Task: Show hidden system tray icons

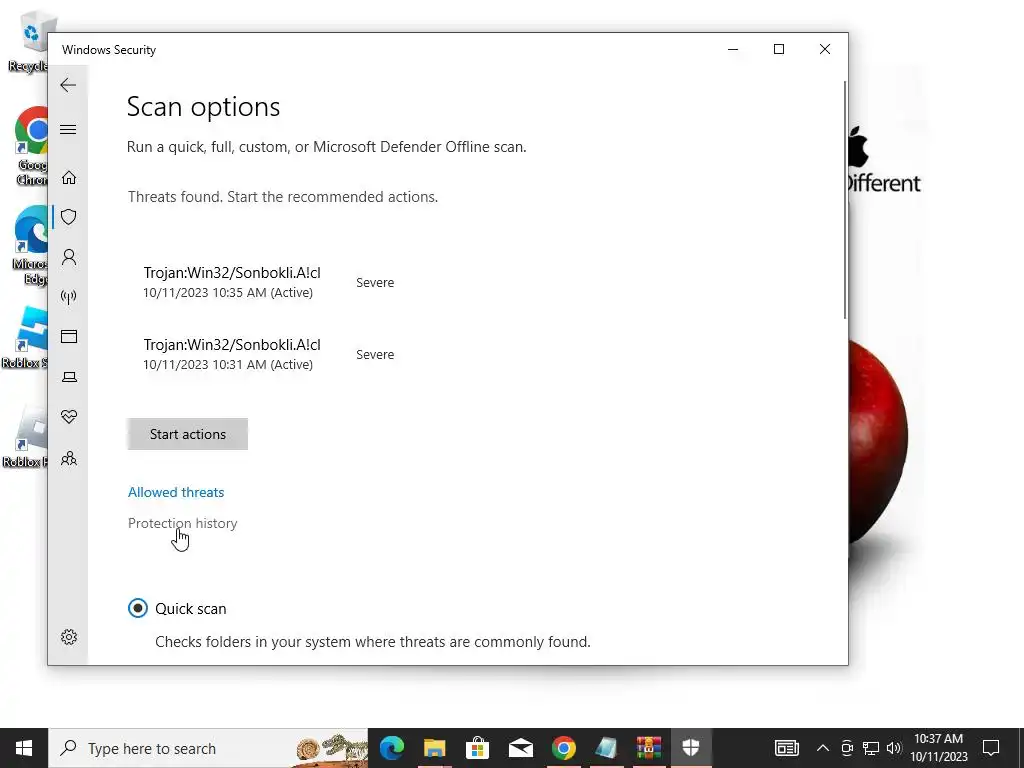Action: (x=823, y=748)
